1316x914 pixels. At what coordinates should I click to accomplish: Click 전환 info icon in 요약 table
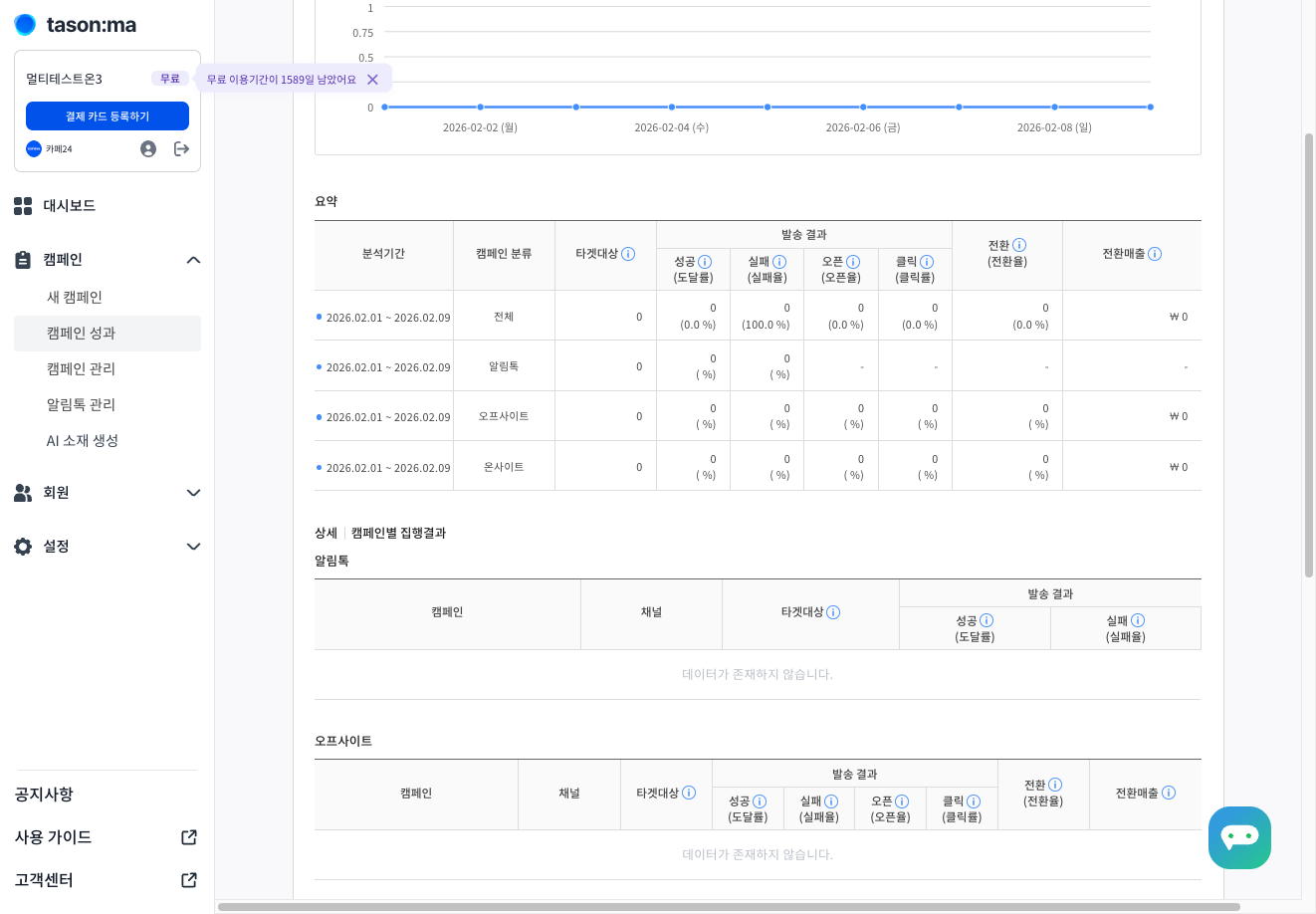[x=1019, y=245]
